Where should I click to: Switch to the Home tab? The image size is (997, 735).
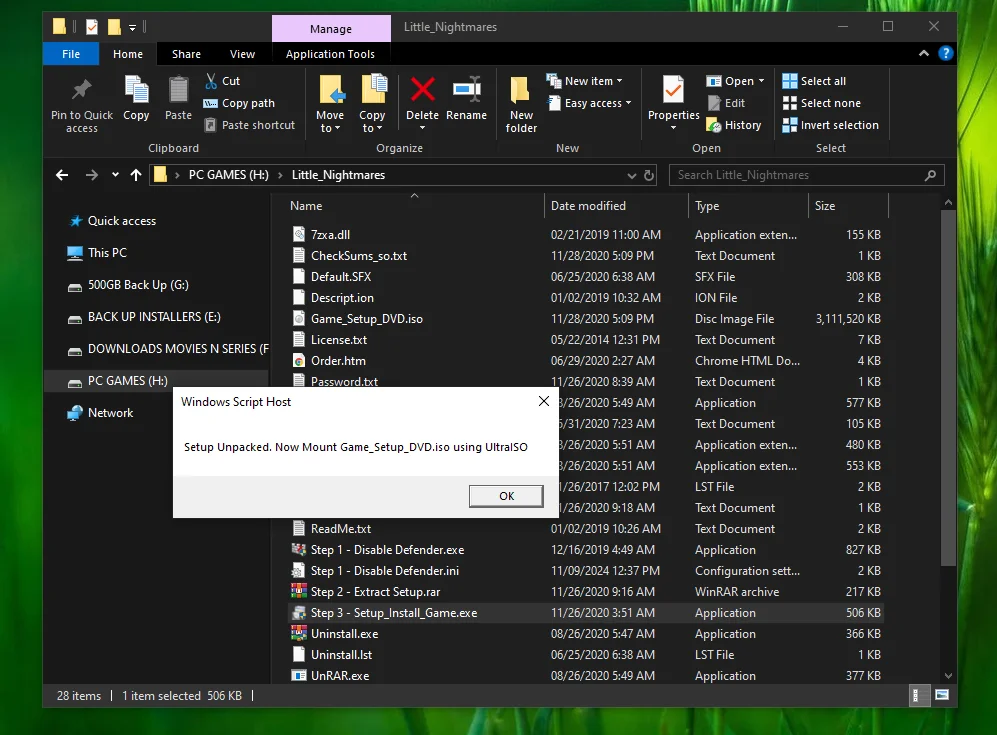(128, 54)
